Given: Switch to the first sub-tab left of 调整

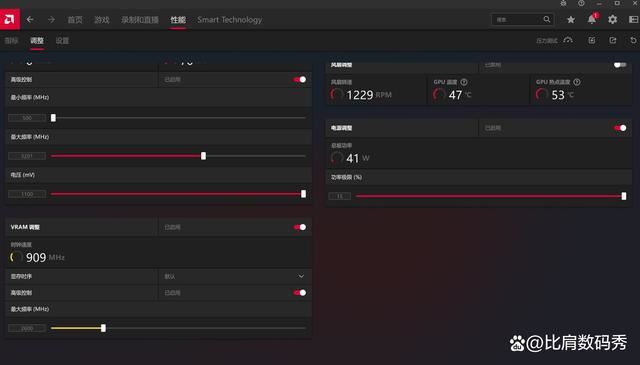Looking at the screenshot, I should [x=11, y=40].
